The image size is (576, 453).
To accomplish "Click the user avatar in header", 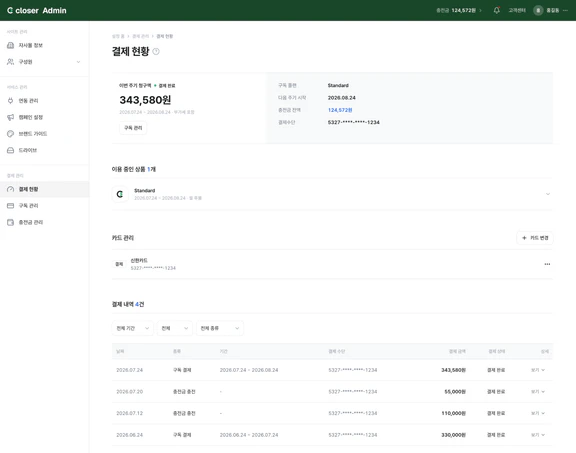I will click(x=538, y=10).
